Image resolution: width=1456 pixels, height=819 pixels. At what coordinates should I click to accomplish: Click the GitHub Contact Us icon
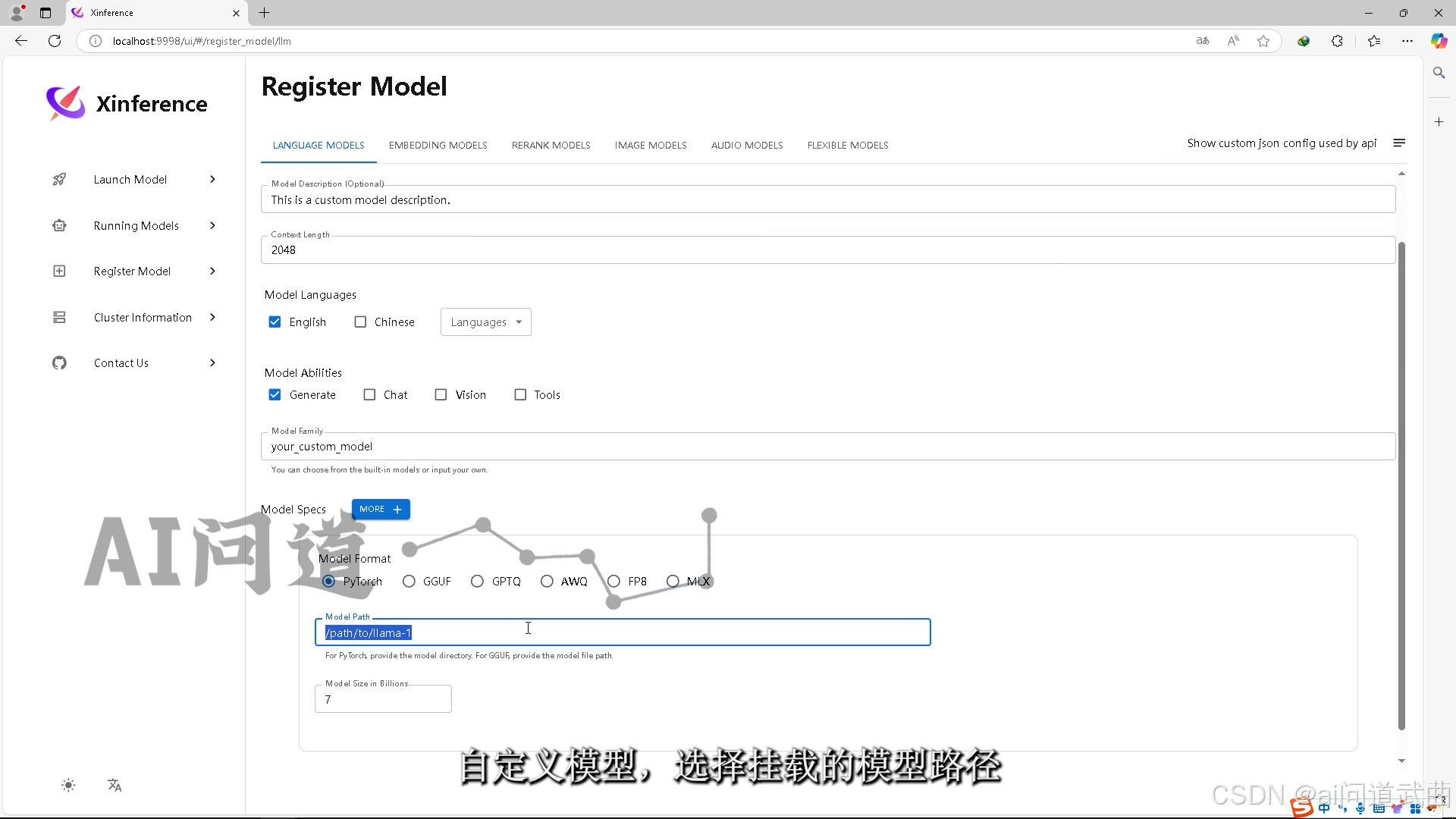(x=59, y=363)
